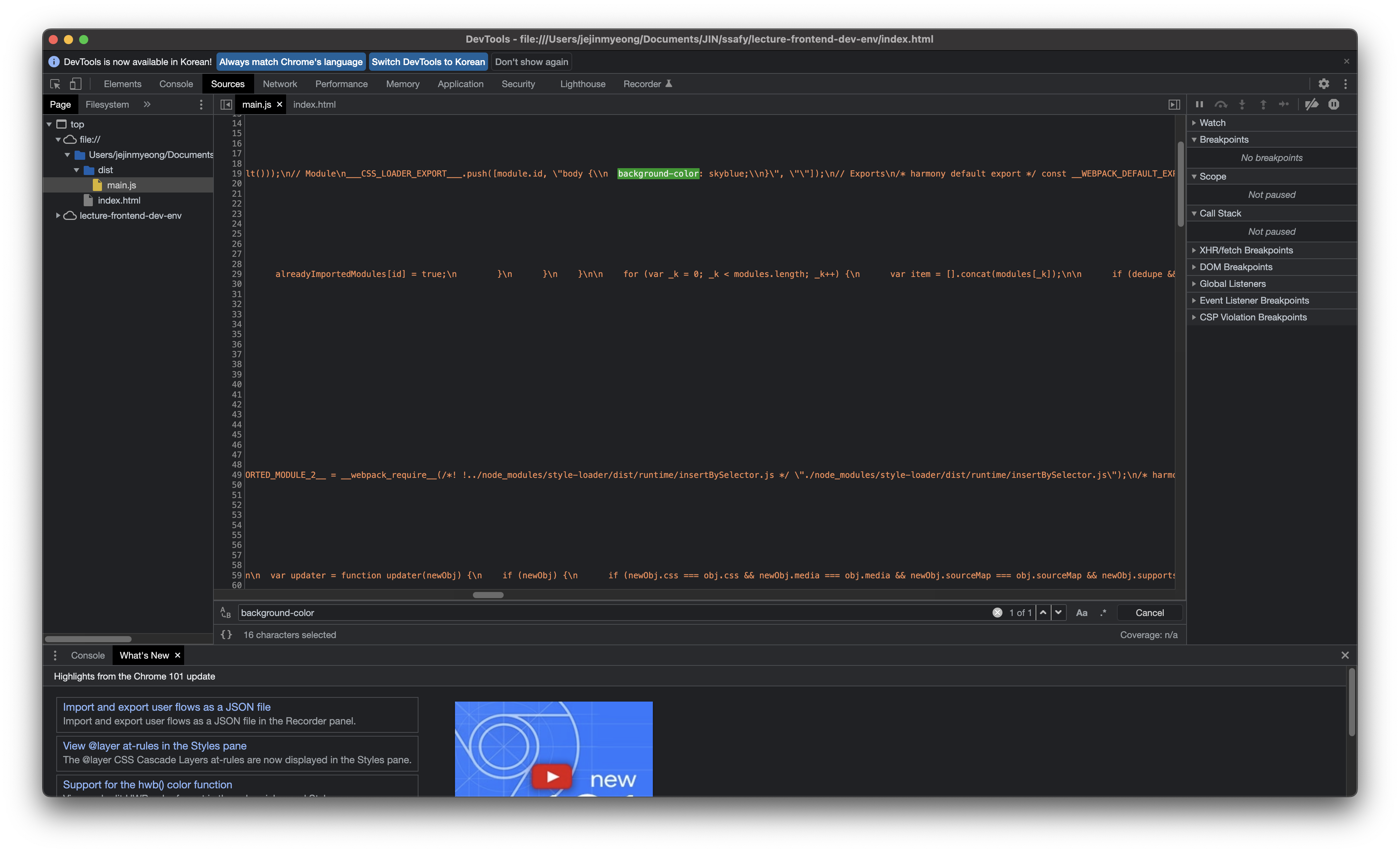Screen dimensions: 1400x853
Task: Expand the Watch section
Action: [x=1212, y=123]
